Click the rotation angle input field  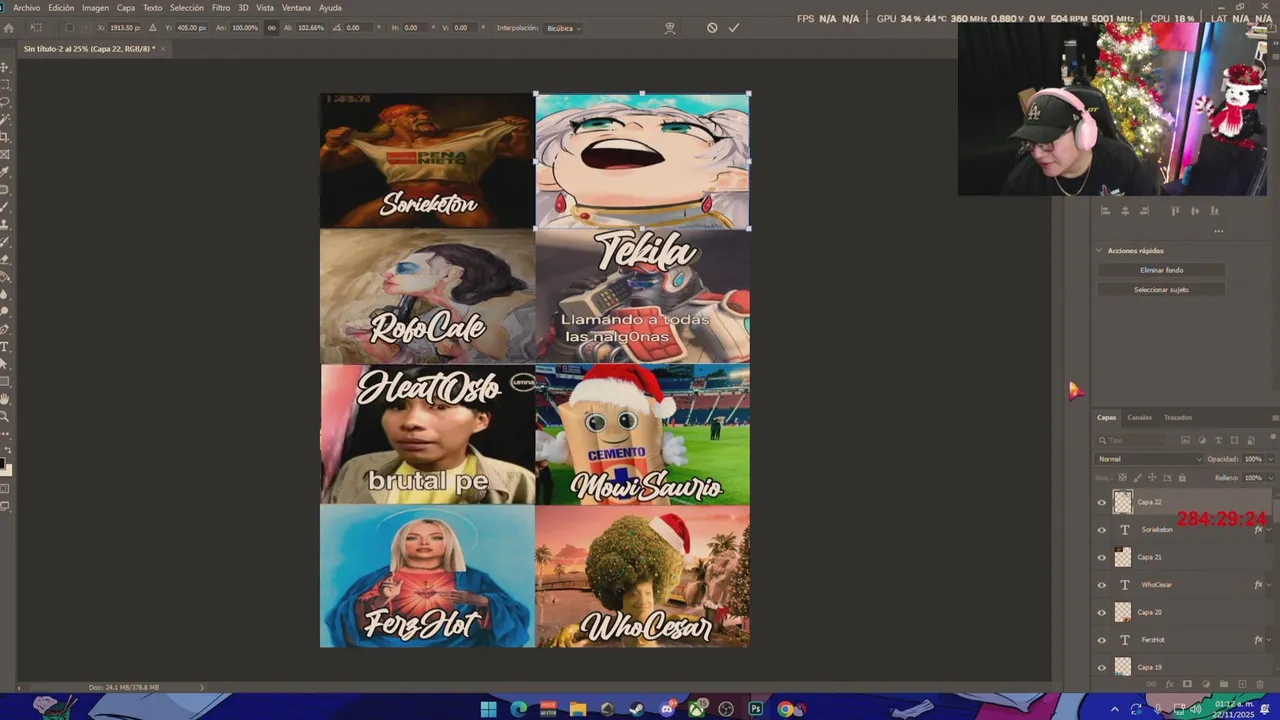[359, 28]
